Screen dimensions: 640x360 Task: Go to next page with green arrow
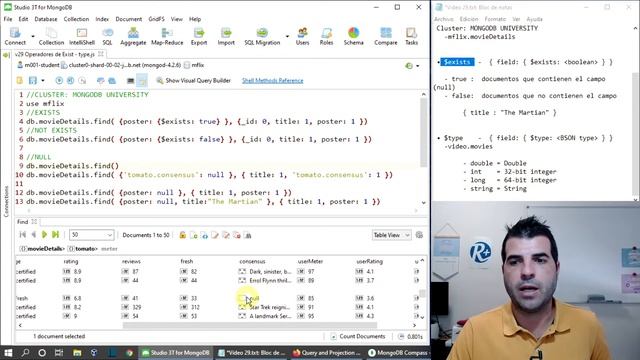[x=44, y=235]
